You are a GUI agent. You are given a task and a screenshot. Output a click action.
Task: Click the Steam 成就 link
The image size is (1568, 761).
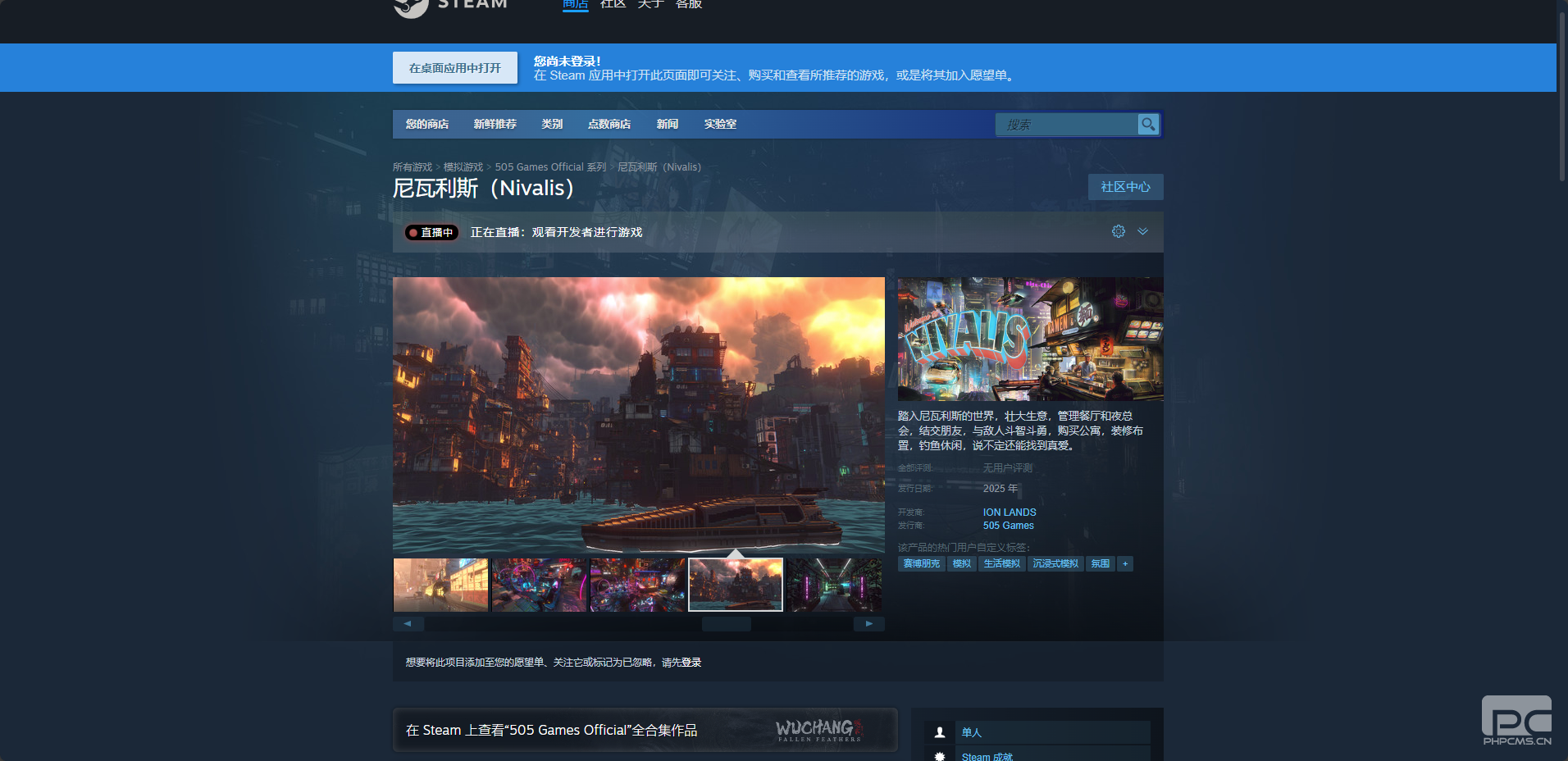click(987, 756)
